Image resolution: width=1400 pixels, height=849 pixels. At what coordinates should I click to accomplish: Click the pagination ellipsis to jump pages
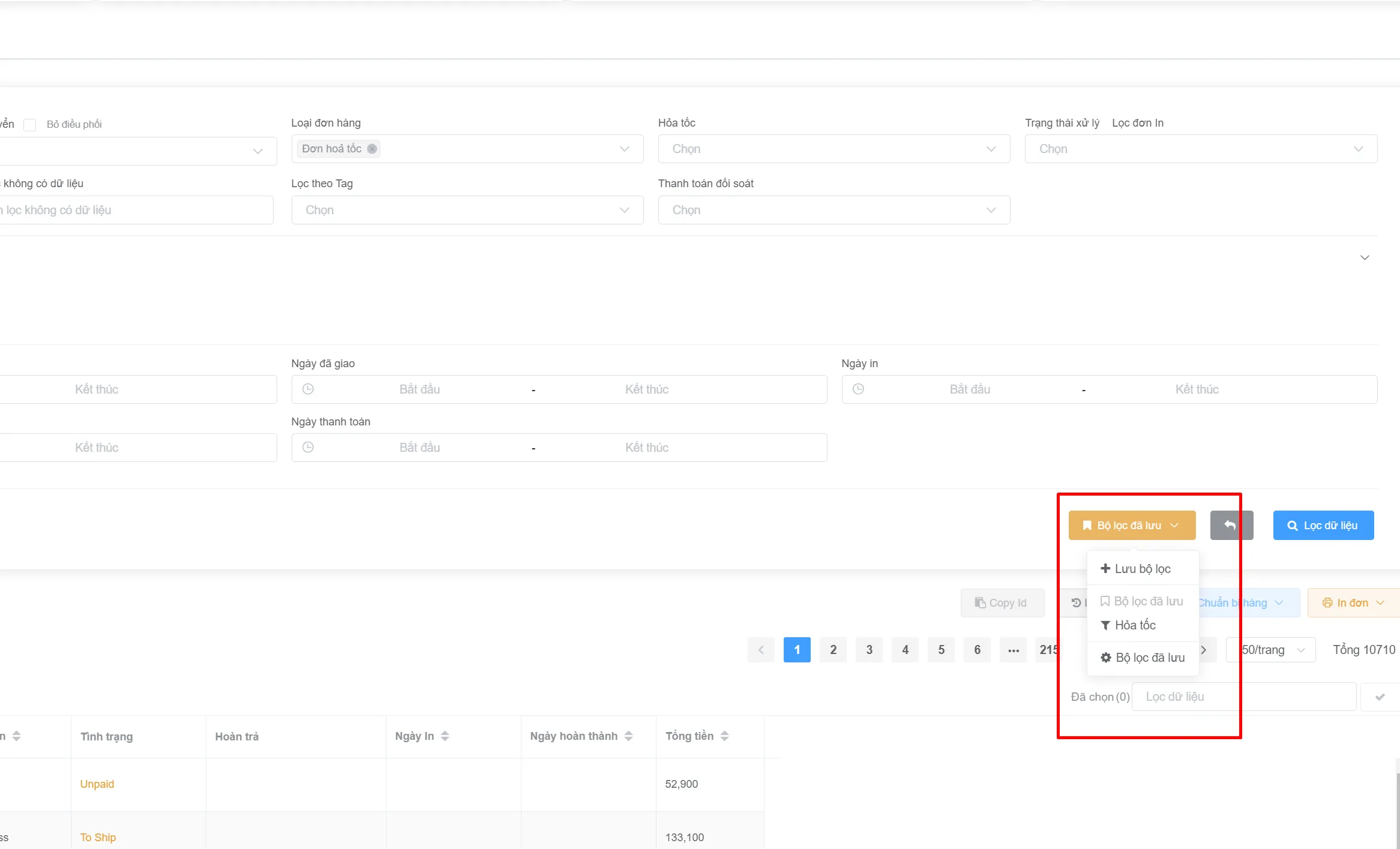coord(1014,650)
